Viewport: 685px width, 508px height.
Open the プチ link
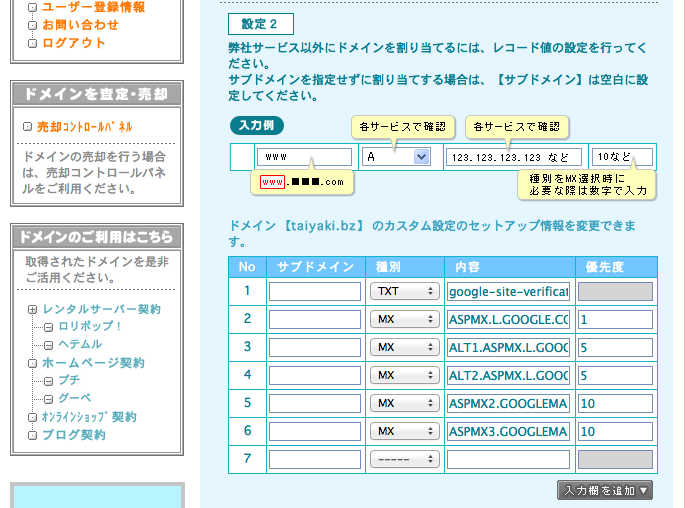tap(69, 380)
